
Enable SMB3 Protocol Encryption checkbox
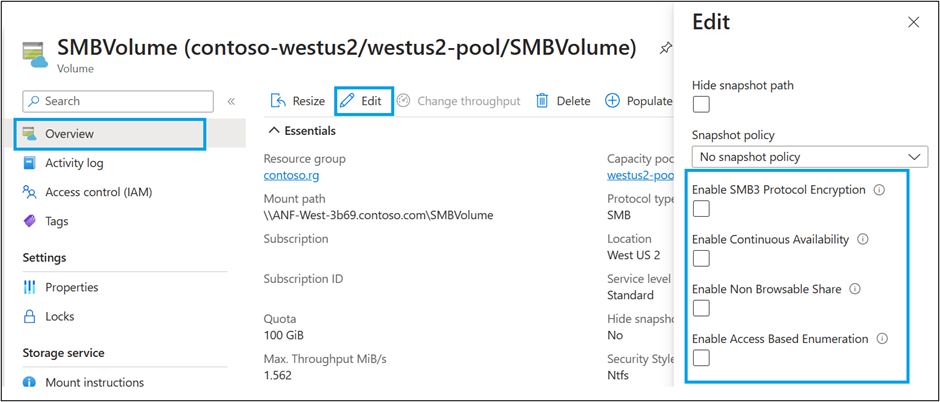[701, 209]
